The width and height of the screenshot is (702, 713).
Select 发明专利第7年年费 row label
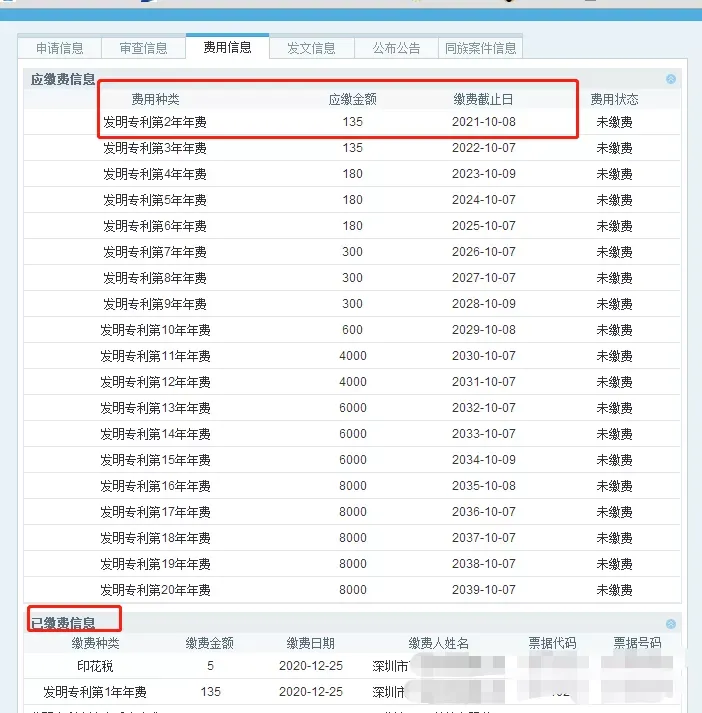coord(155,251)
